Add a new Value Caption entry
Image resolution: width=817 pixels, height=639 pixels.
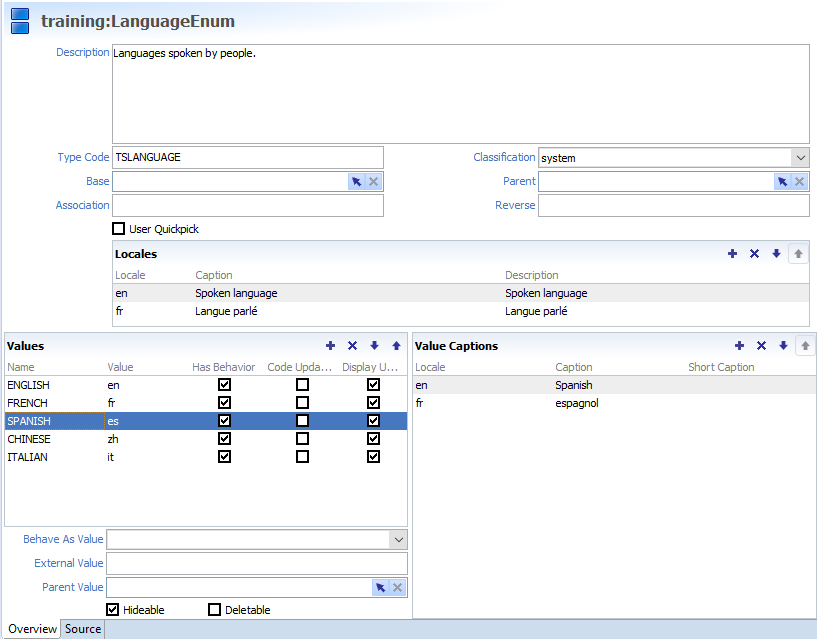740,346
